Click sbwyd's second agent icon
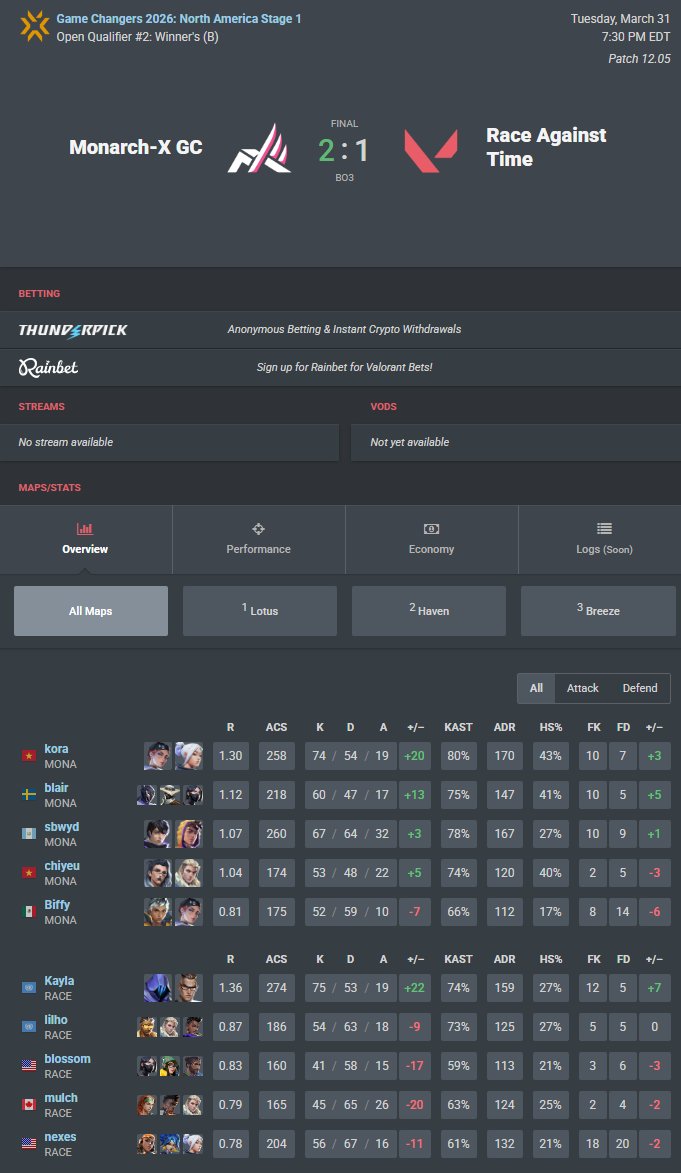 click(x=189, y=834)
